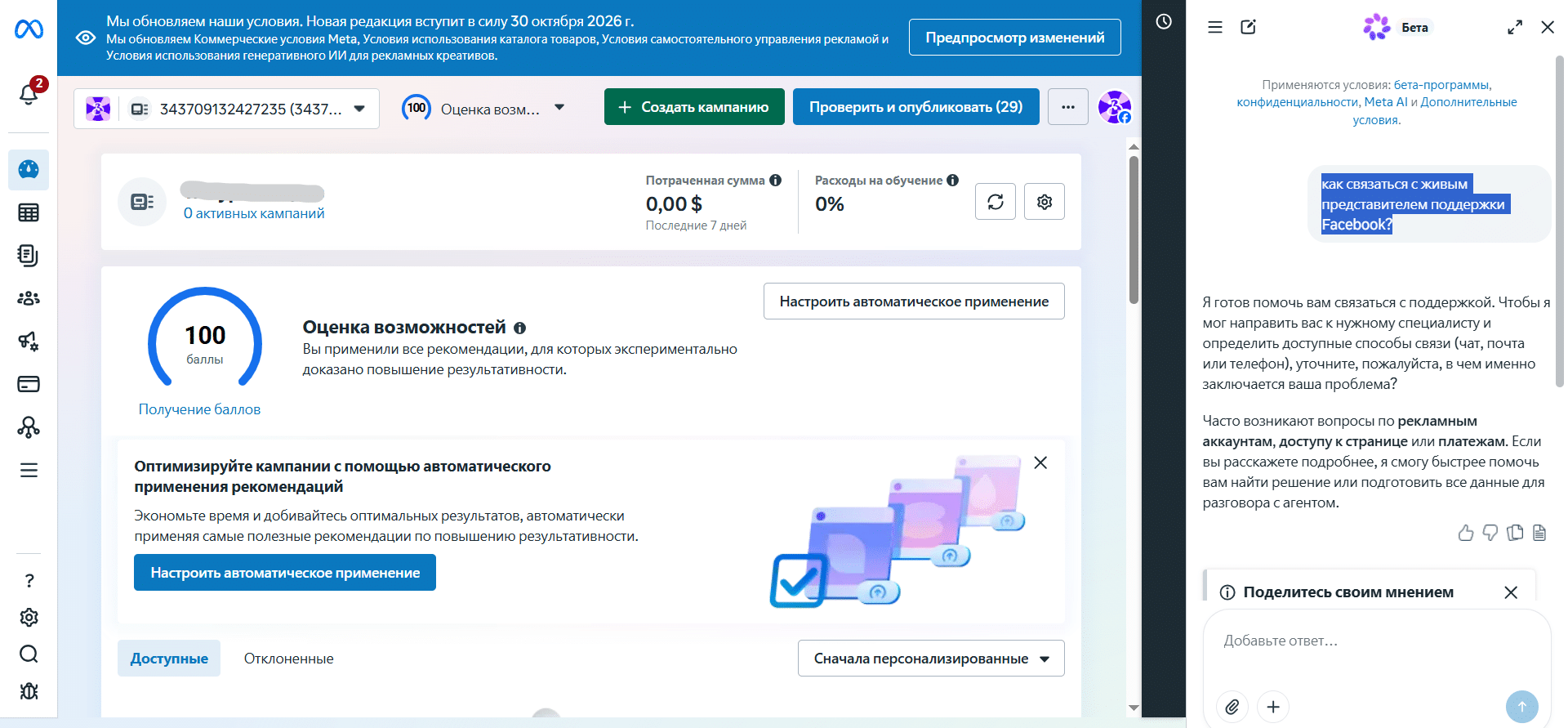Viewport: 1568px width, 728px height.
Task: Open the 'Сначала персонализированные' sort dropdown
Action: 931,659
